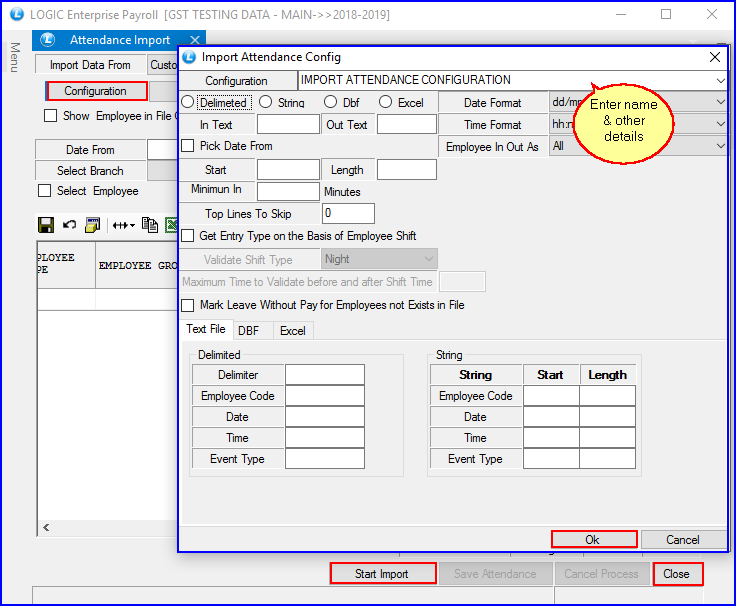Click String Event Type Start cell
This screenshot has height=606, width=736.
[551, 459]
